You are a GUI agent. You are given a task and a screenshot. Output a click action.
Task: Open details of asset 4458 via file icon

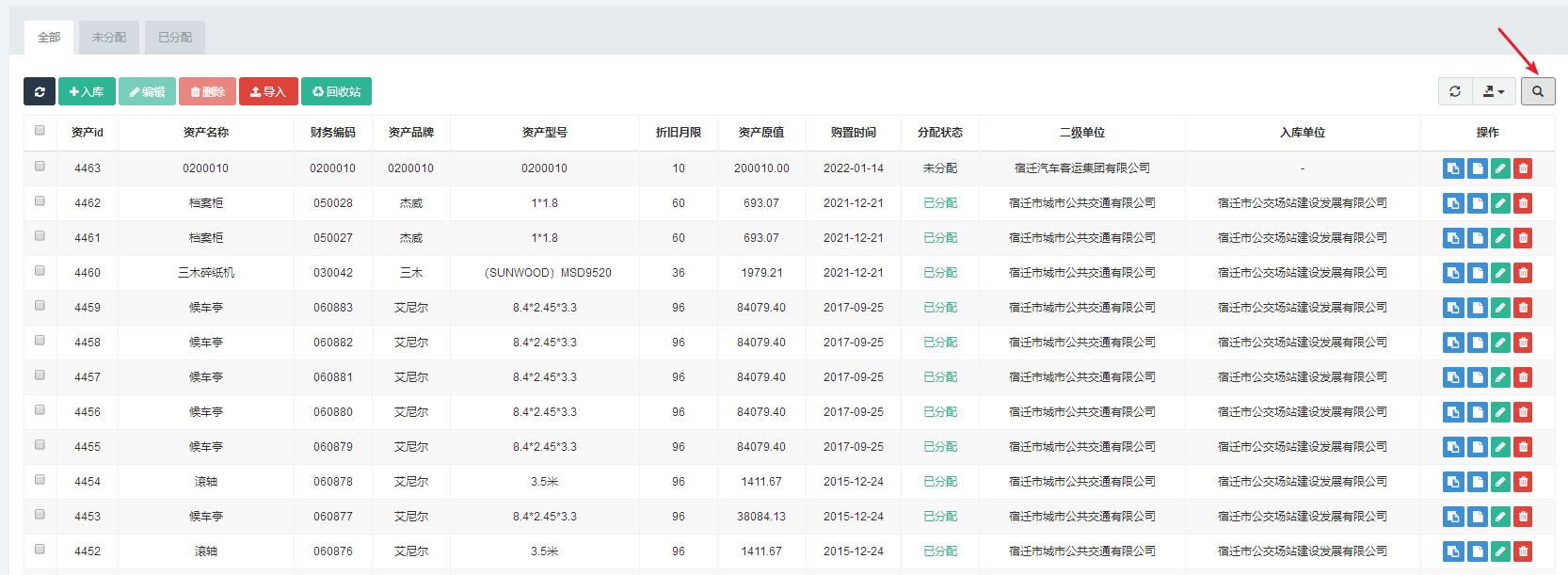click(1477, 343)
